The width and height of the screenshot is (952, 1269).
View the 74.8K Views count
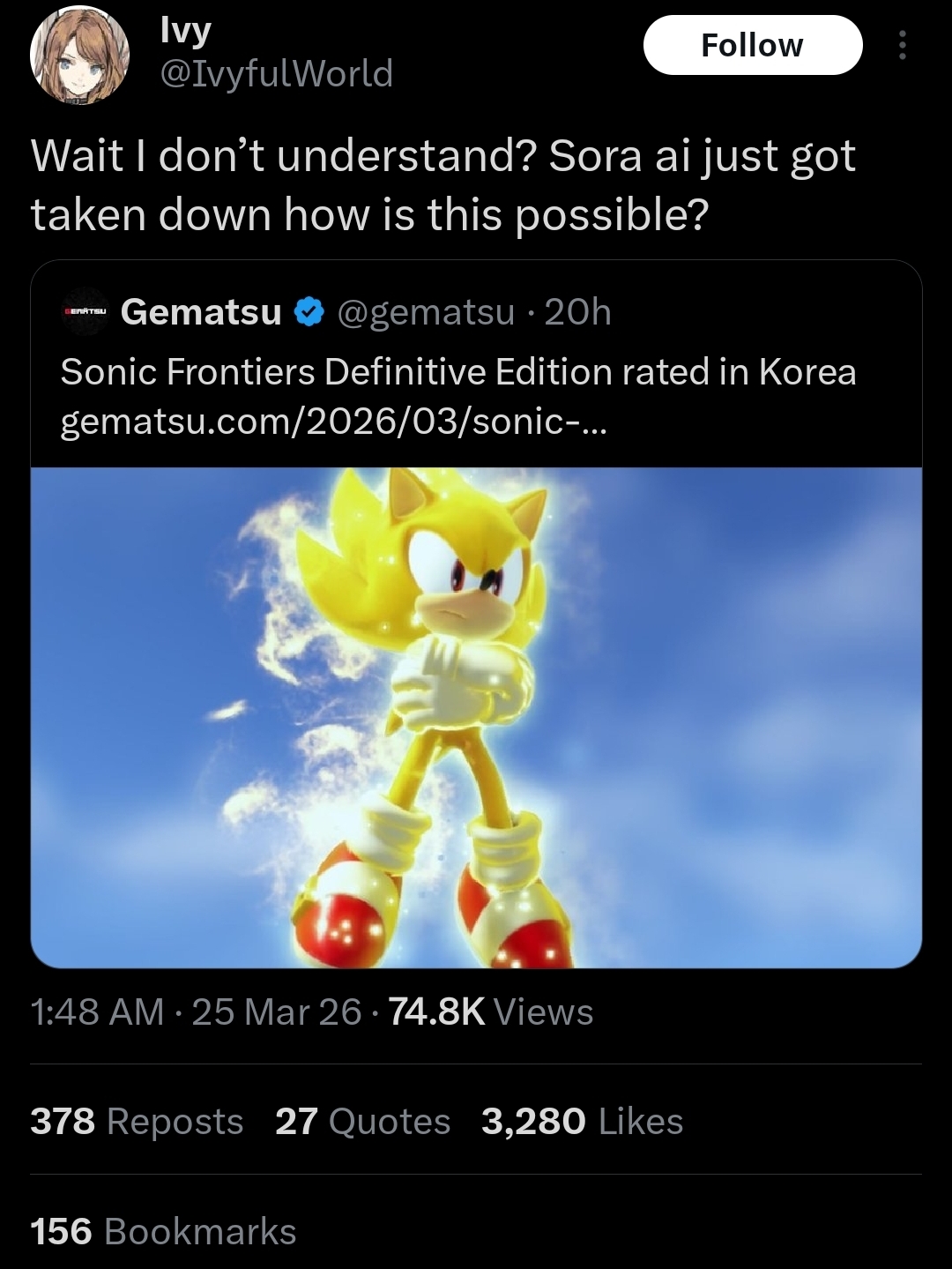pyautogui.click(x=491, y=1011)
